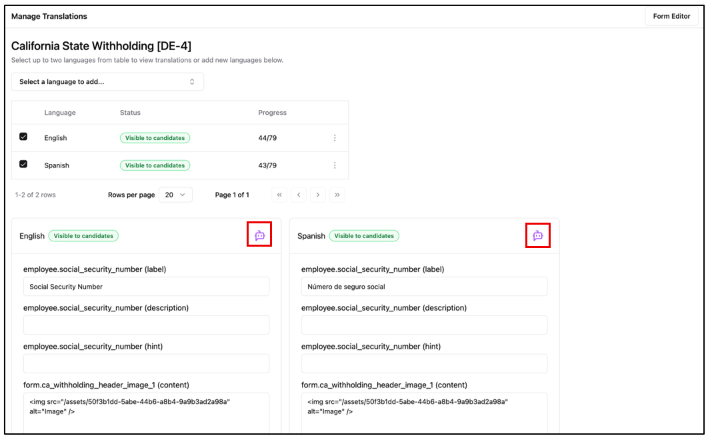Click English header image content text area
The height and width of the screenshot is (439, 710).
click(146, 412)
